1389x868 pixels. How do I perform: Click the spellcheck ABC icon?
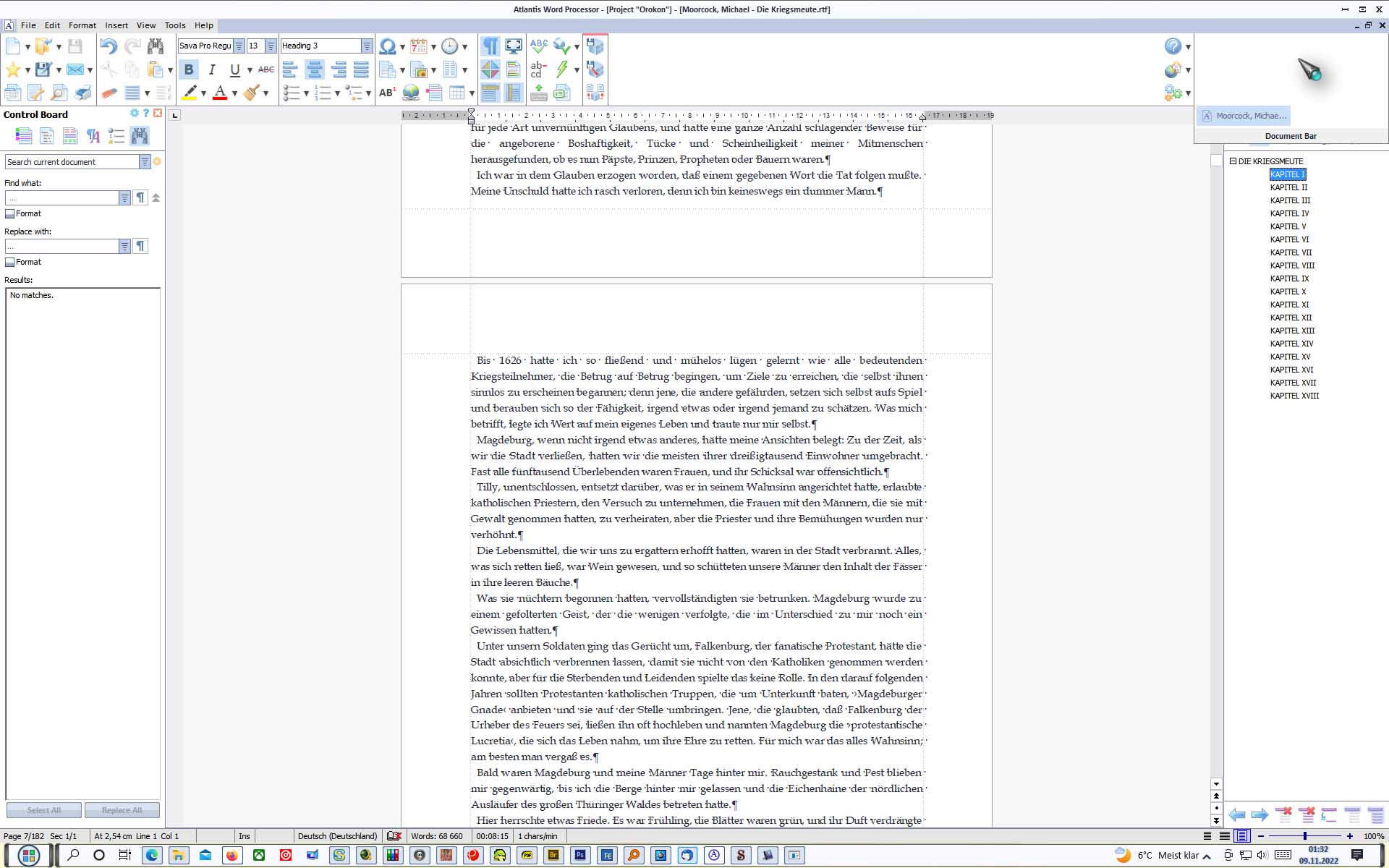[x=538, y=46]
